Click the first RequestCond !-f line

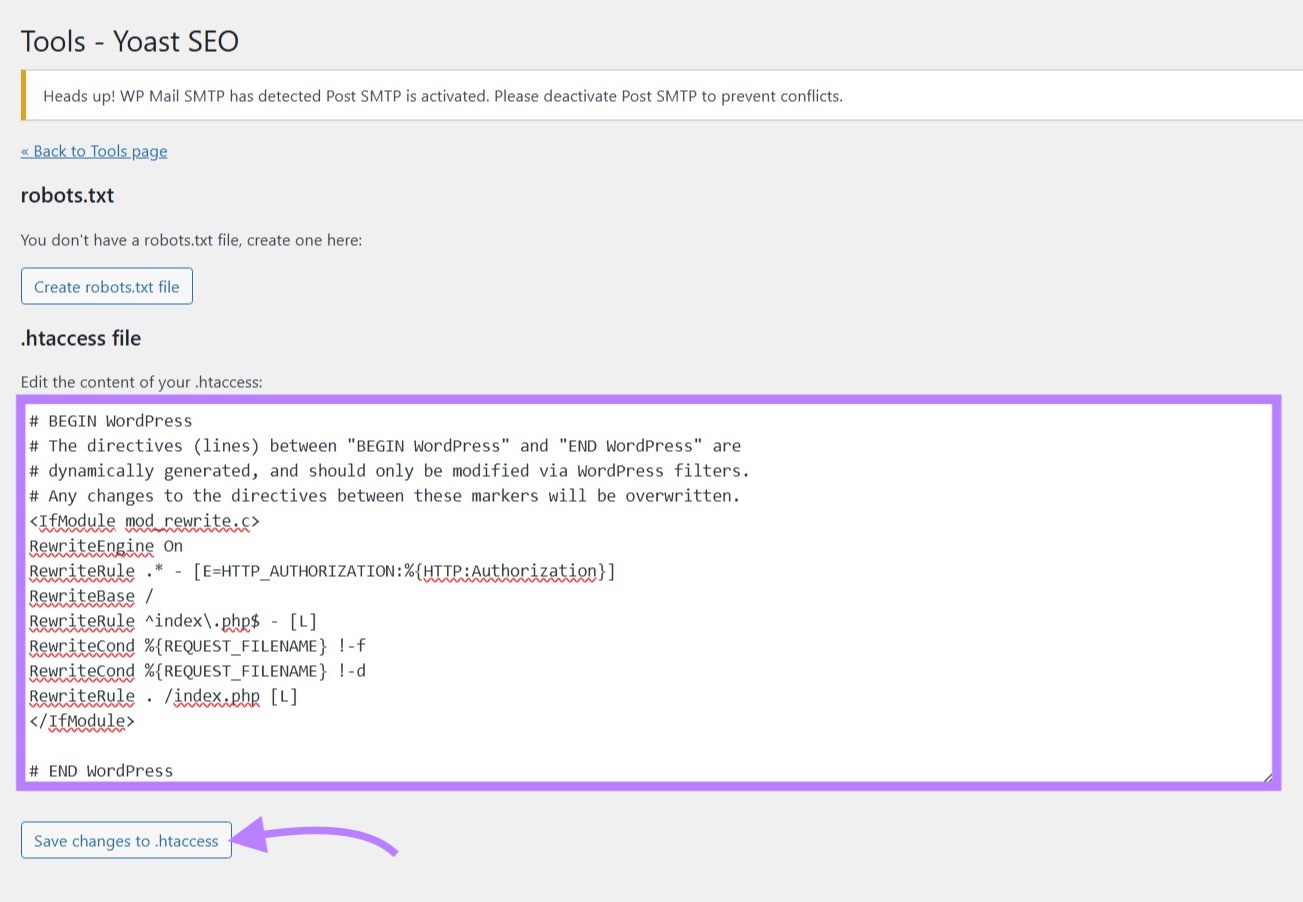(x=198, y=646)
